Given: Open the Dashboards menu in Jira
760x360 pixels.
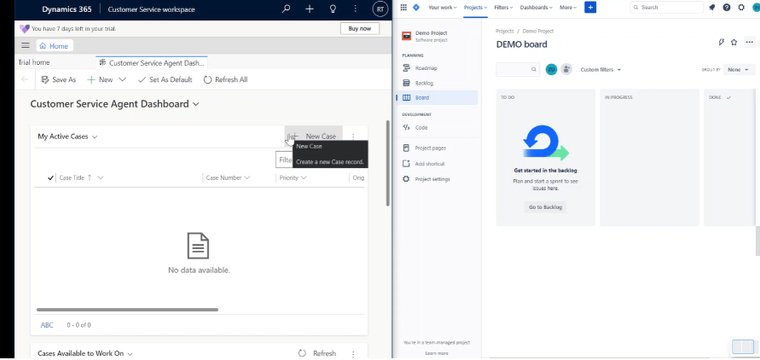Looking at the screenshot, I should pos(537,7).
